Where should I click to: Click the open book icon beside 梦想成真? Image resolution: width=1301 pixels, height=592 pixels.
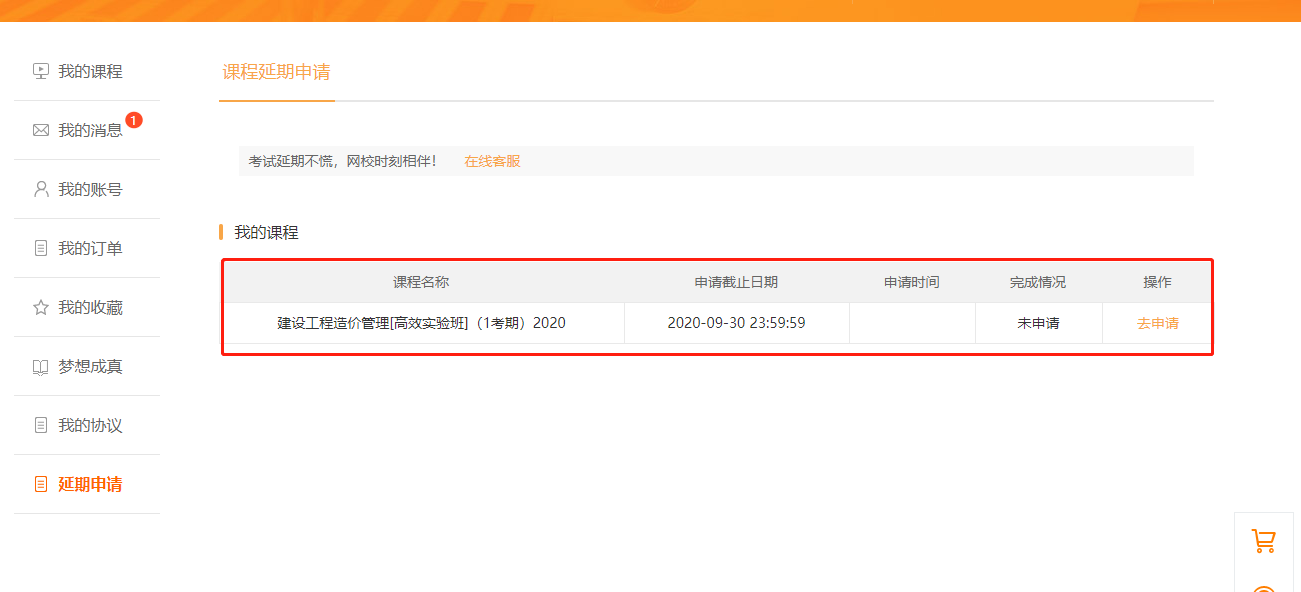pos(40,366)
